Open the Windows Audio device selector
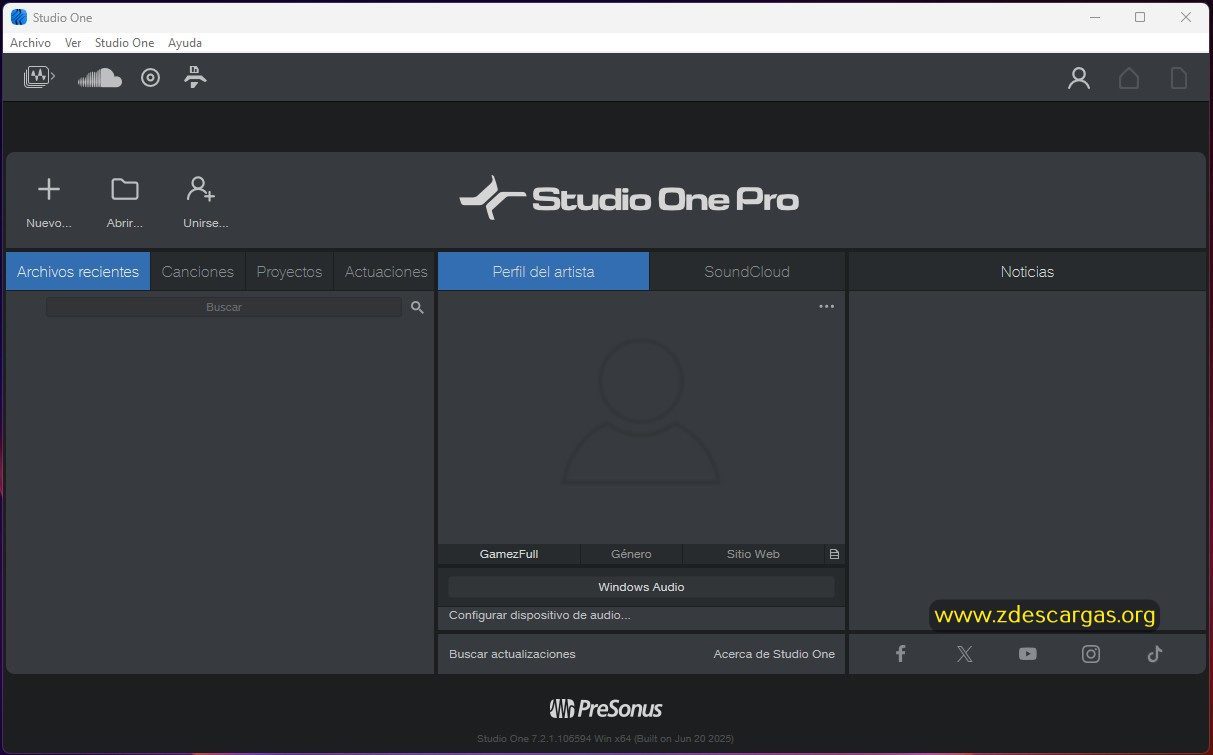 point(641,587)
